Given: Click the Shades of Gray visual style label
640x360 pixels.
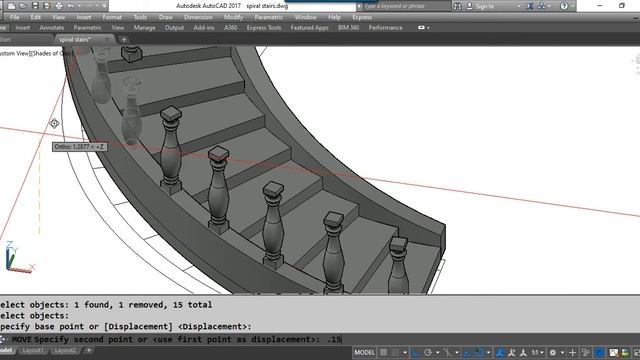Looking at the screenshot, I should tap(53, 53).
